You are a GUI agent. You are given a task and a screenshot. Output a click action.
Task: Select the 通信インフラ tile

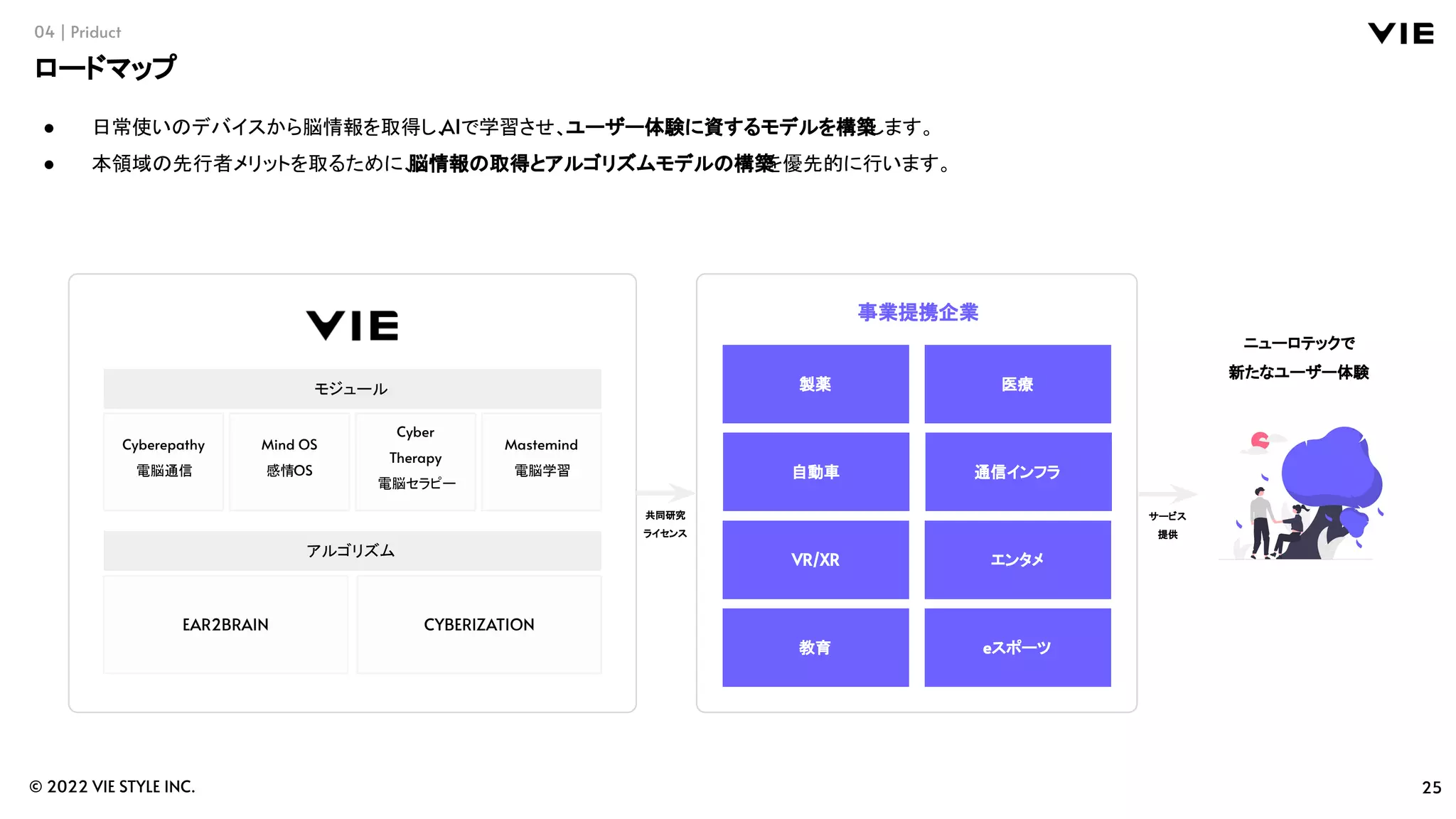[x=1017, y=471]
